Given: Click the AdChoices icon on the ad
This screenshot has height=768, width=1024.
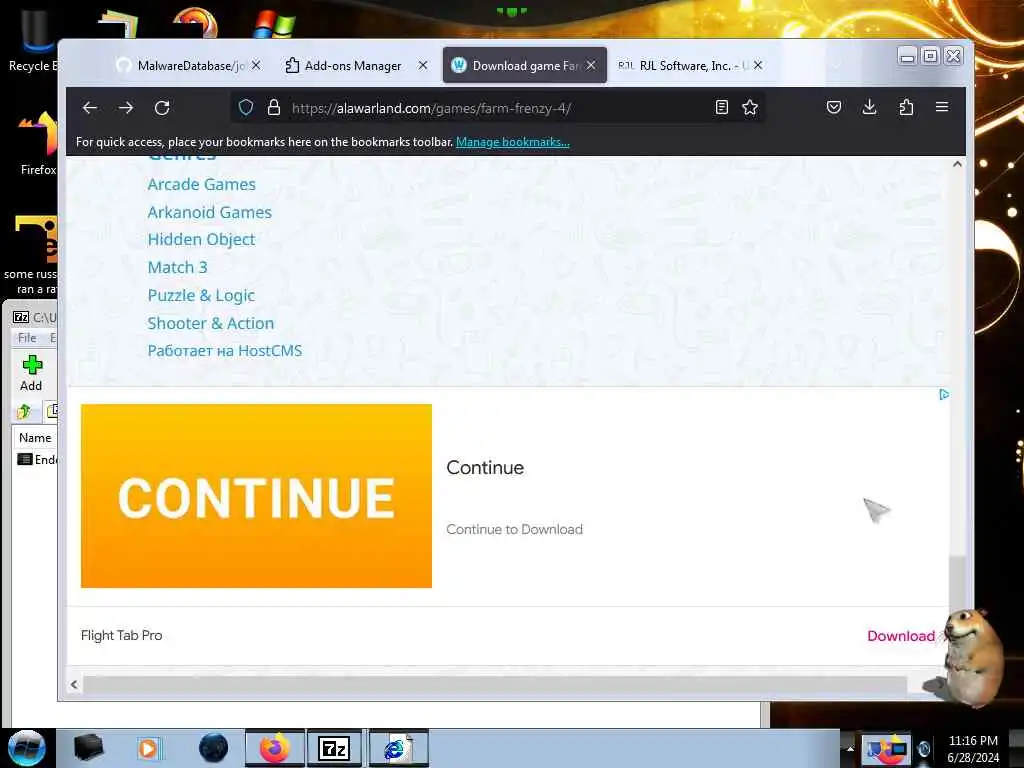Looking at the screenshot, I should (x=944, y=394).
